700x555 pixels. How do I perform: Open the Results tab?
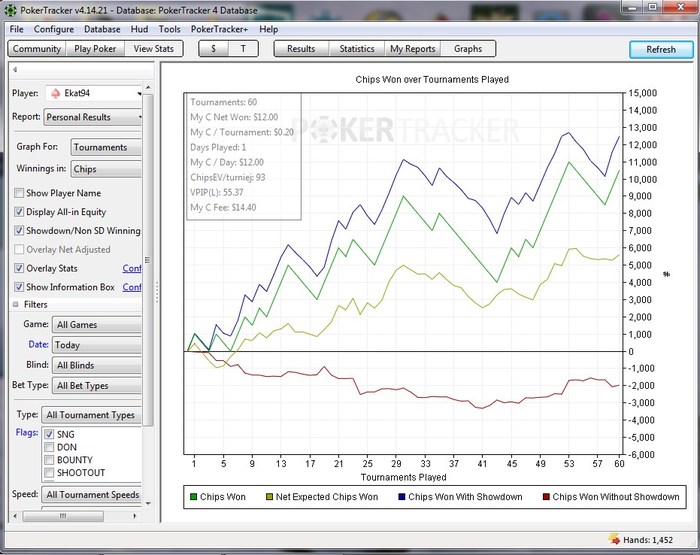click(301, 49)
